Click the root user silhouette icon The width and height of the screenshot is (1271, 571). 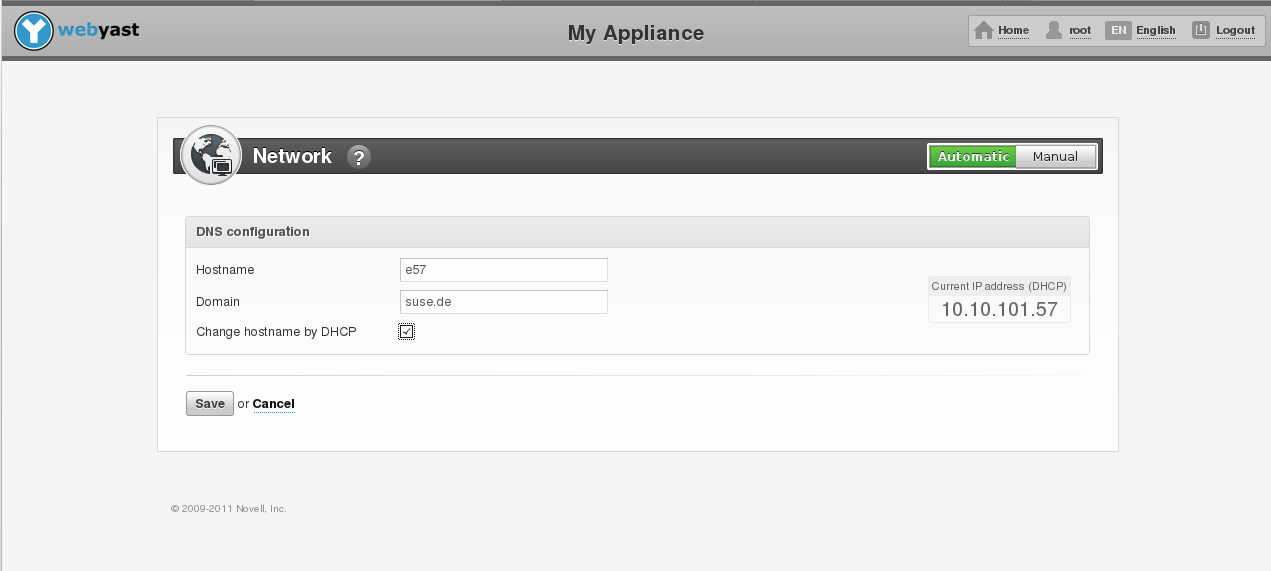1053,30
